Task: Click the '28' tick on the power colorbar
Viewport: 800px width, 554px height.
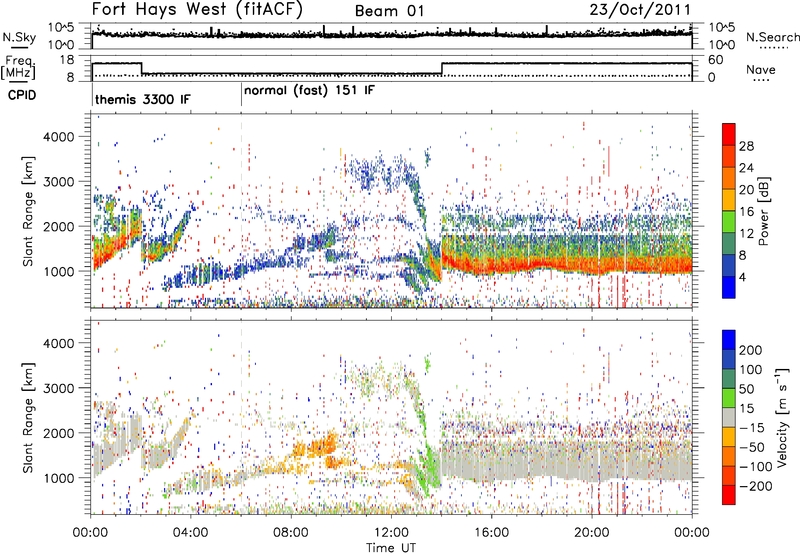Action: 746,146
